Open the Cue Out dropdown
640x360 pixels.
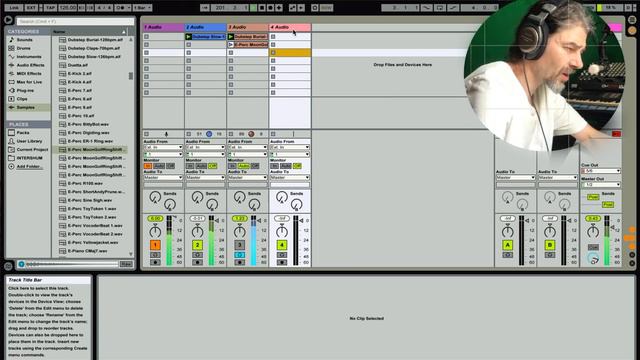click(600, 171)
